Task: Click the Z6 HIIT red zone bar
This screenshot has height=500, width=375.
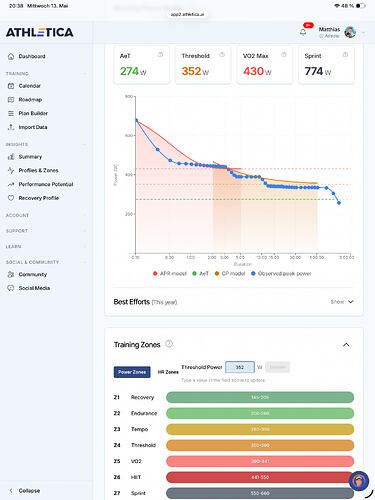Action: tap(260, 477)
